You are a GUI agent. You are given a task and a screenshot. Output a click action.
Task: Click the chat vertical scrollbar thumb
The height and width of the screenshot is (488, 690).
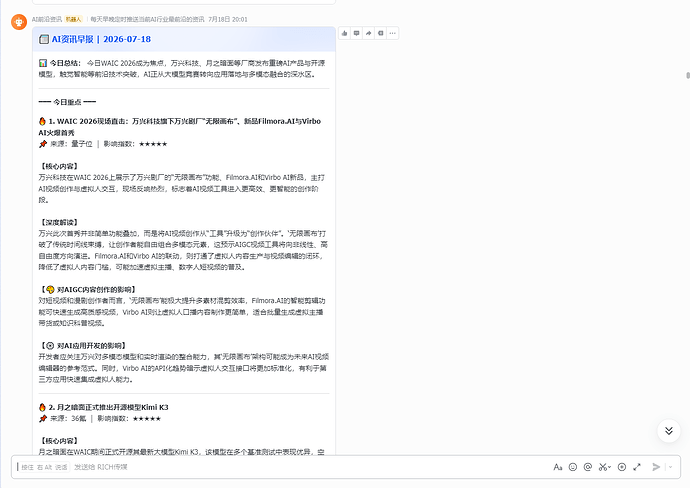[688, 75]
